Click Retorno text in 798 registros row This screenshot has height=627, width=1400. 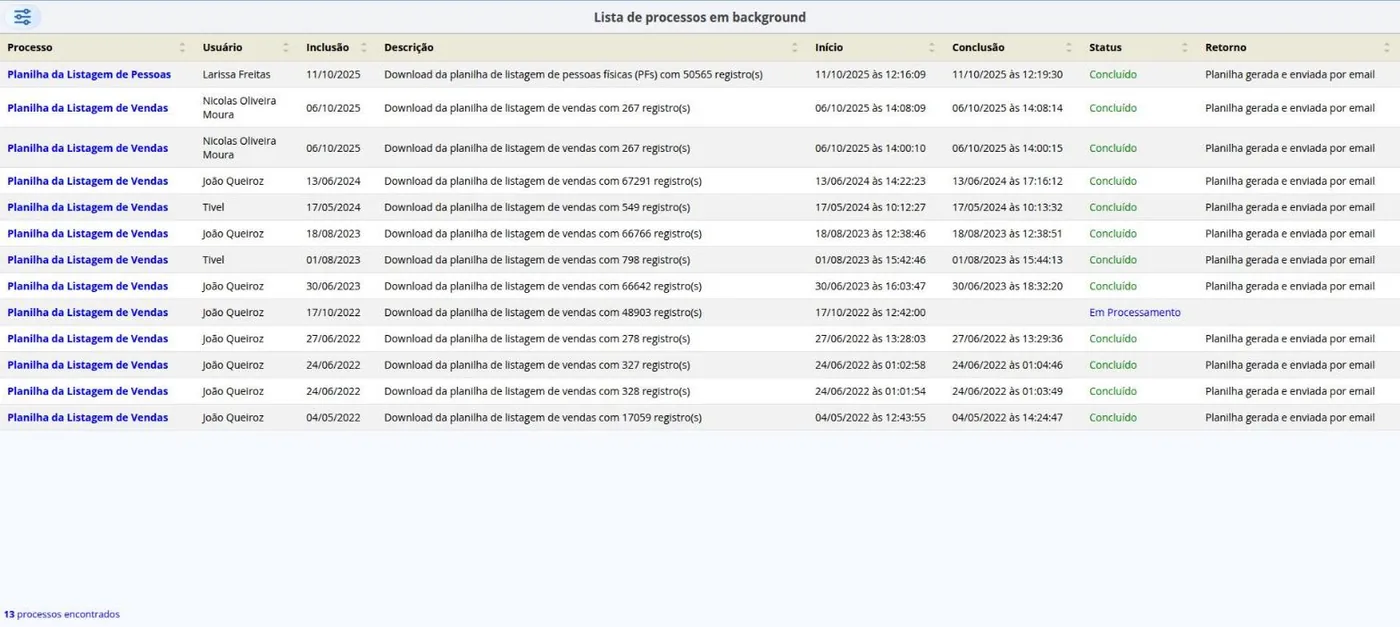[x=1290, y=260]
